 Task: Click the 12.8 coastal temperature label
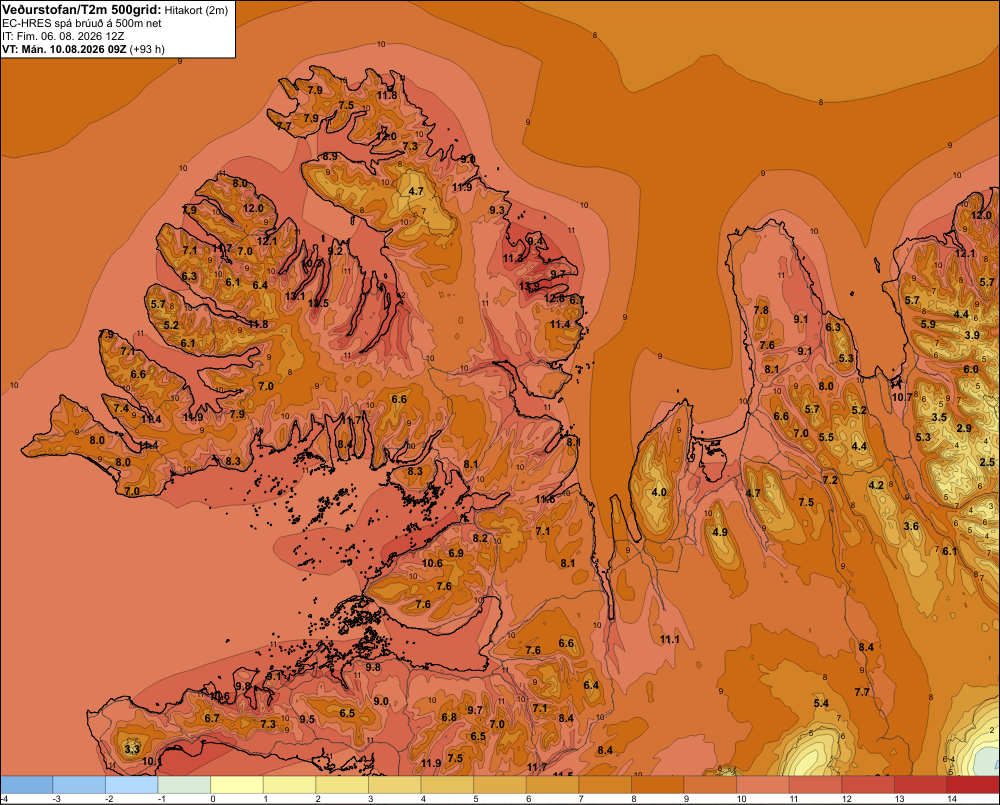click(x=554, y=299)
